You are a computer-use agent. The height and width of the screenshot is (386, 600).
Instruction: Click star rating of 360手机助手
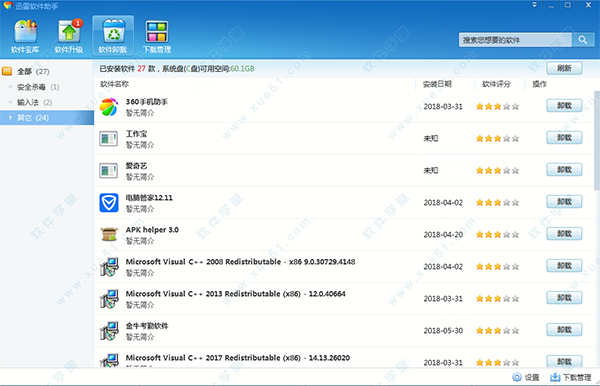point(497,107)
